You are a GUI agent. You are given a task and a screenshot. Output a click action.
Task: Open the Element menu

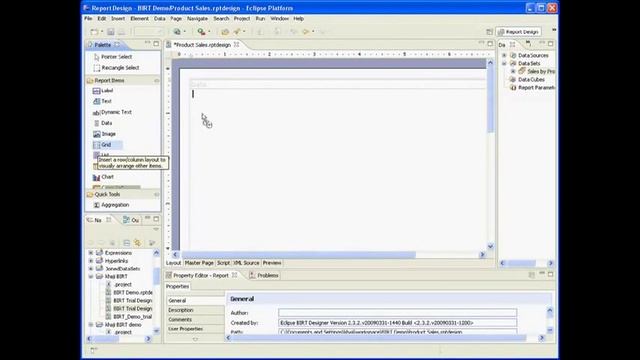(139, 19)
